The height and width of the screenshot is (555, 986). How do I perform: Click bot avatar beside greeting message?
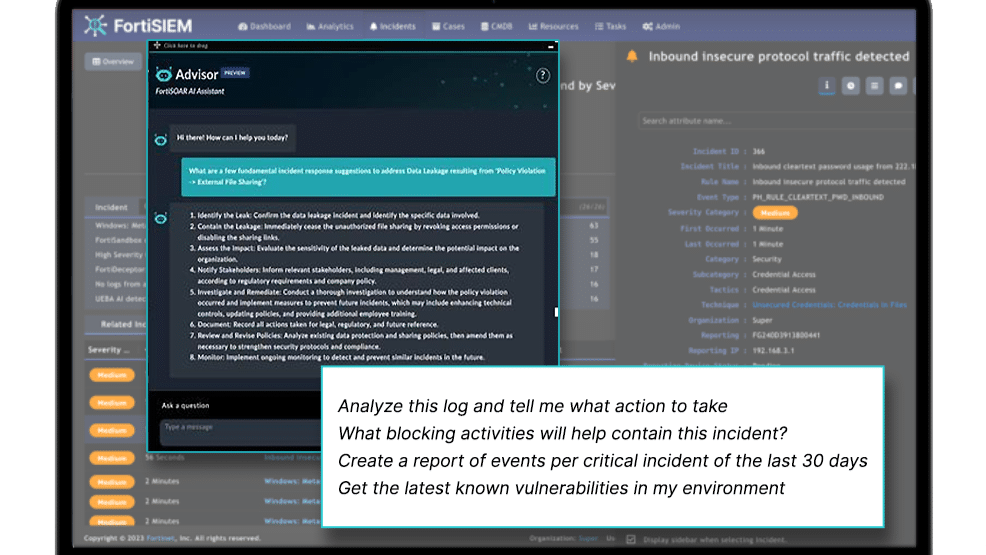(x=161, y=140)
